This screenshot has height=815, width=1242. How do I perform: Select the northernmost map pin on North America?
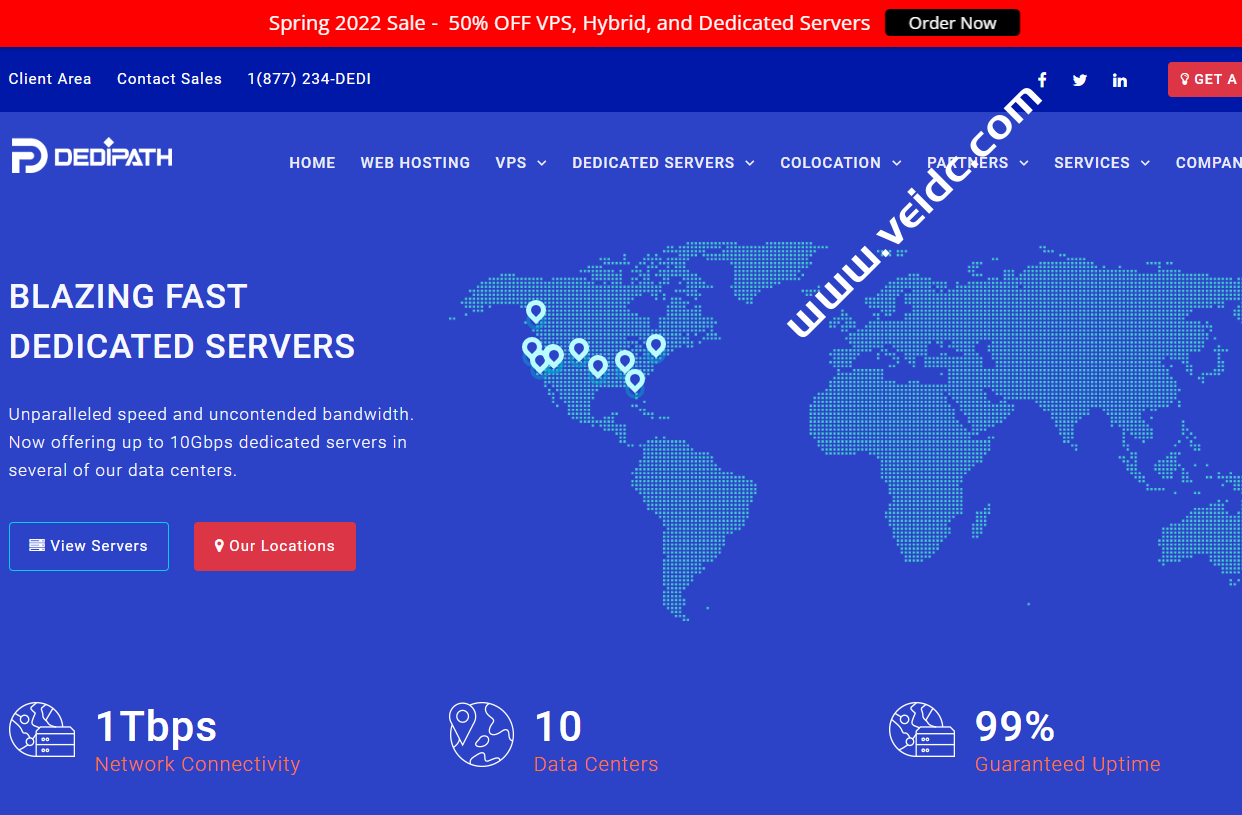pyautogui.click(x=536, y=311)
